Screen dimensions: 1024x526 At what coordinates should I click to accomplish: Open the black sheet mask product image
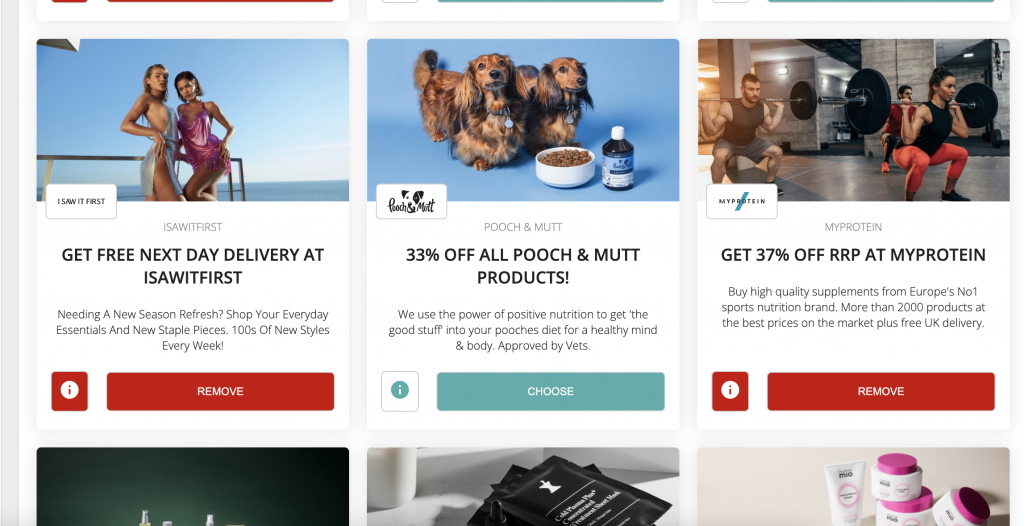point(523,487)
